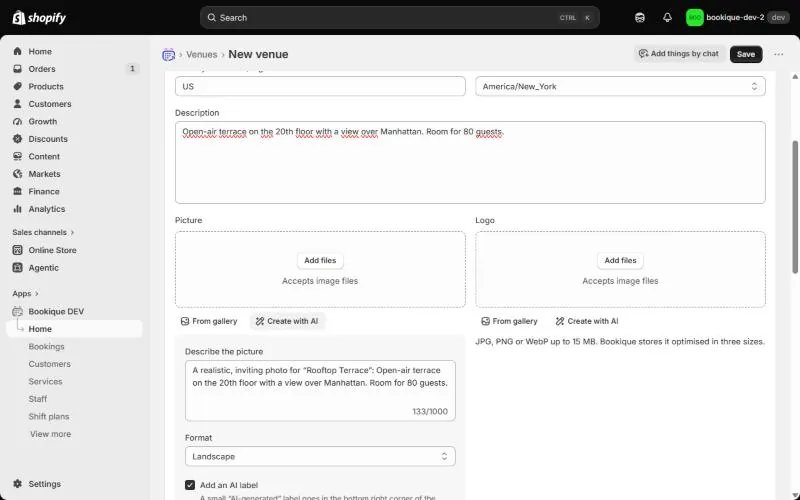The width and height of the screenshot is (800, 500).
Task: Click the page vertical scrollbar
Action: tap(795, 207)
